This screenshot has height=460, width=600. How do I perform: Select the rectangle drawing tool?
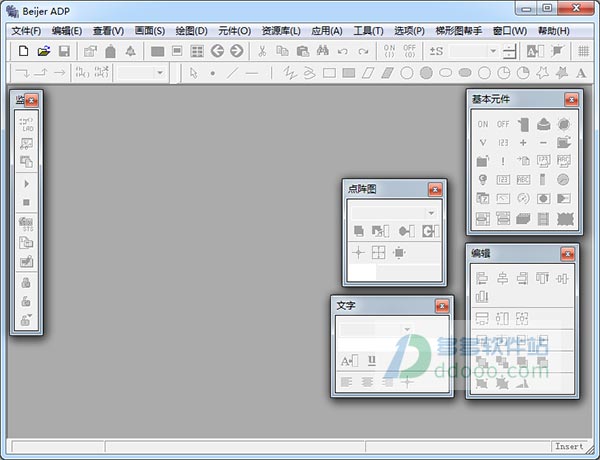329,73
